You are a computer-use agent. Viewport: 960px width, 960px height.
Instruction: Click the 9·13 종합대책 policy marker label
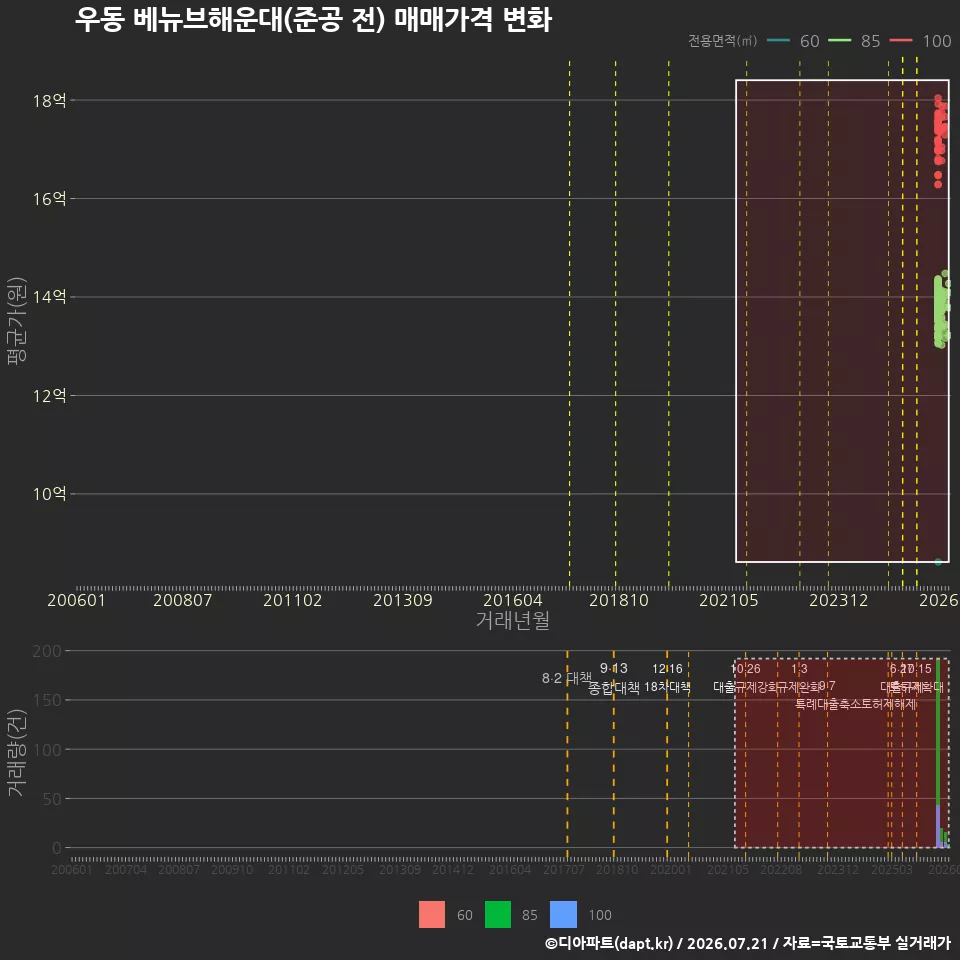(x=613, y=678)
